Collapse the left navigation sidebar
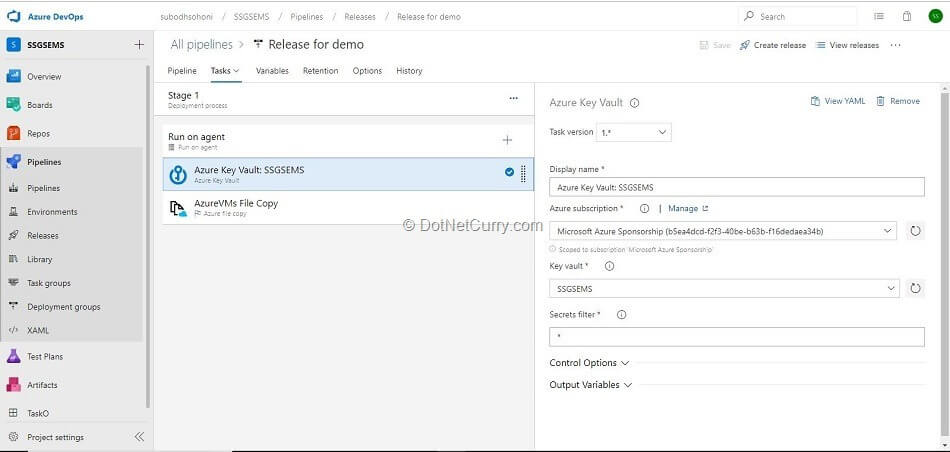950x452 pixels. point(139,437)
